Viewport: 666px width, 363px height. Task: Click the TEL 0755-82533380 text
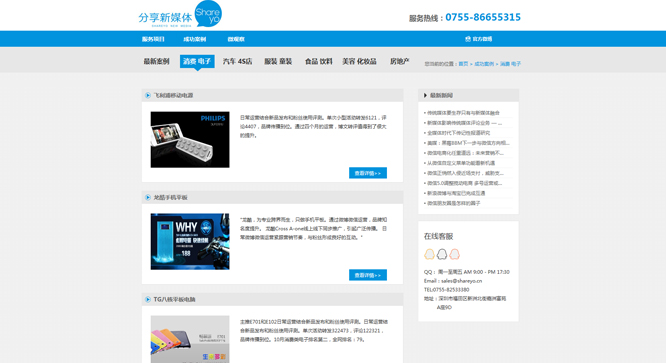tap(446, 290)
